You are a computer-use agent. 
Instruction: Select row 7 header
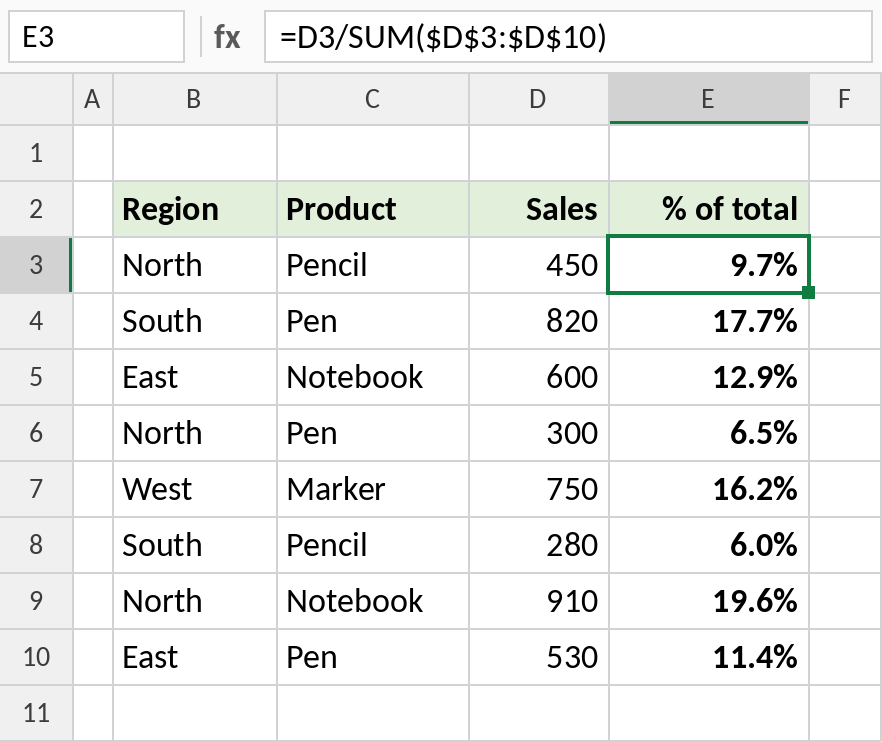tap(36, 489)
